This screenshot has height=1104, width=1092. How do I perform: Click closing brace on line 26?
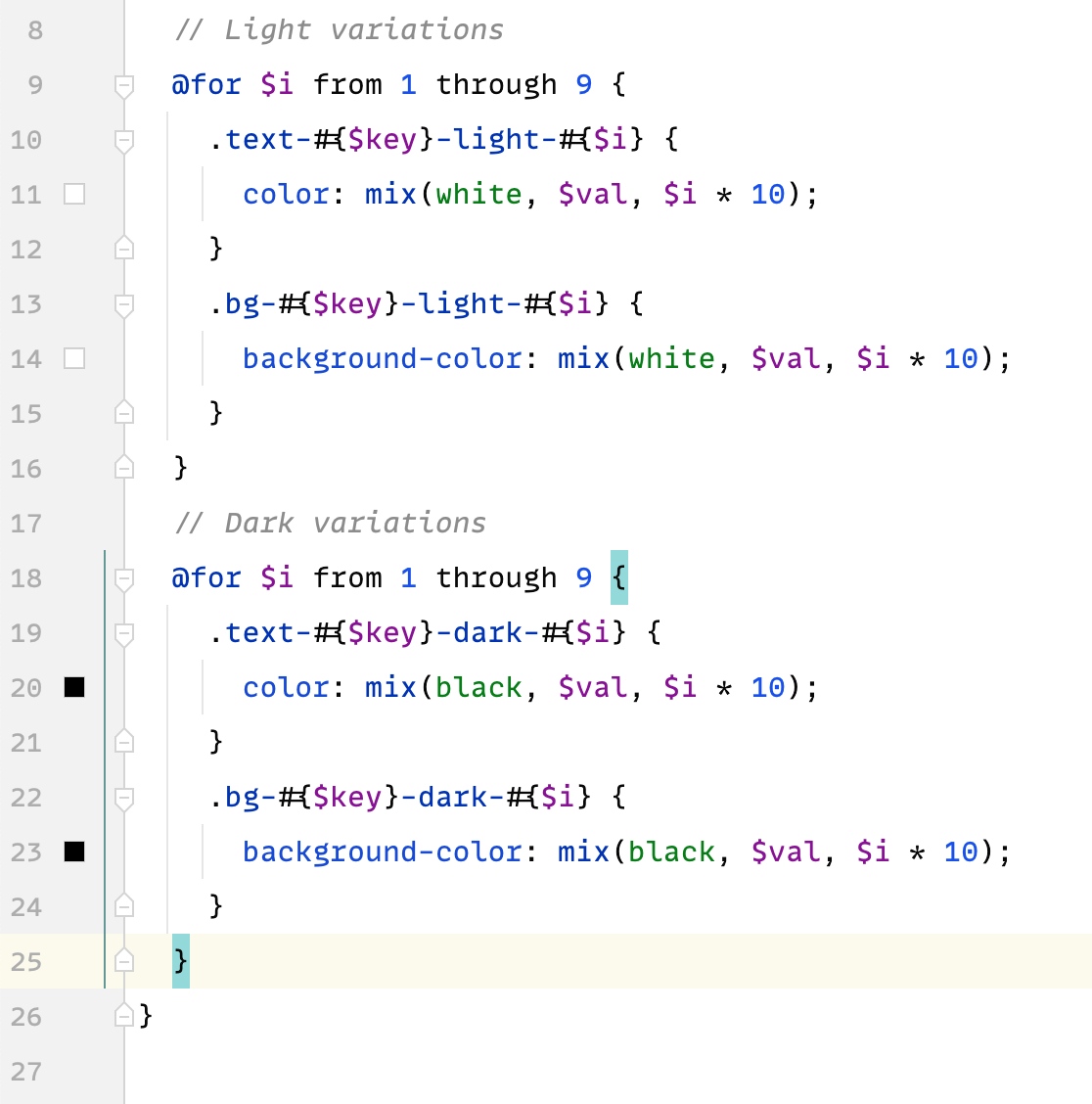(x=146, y=1016)
